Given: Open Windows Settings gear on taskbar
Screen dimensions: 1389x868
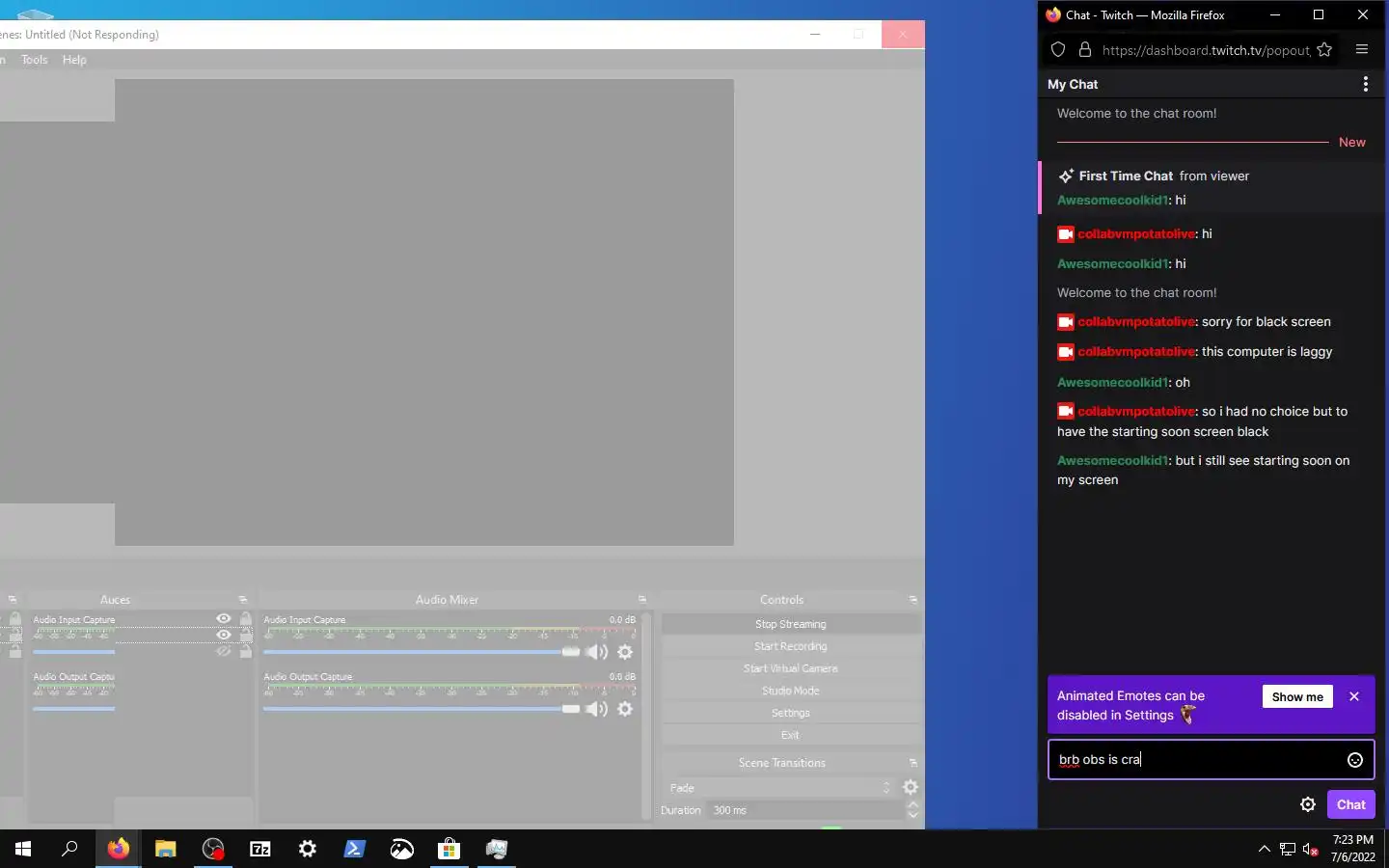Looking at the screenshot, I should point(308,849).
